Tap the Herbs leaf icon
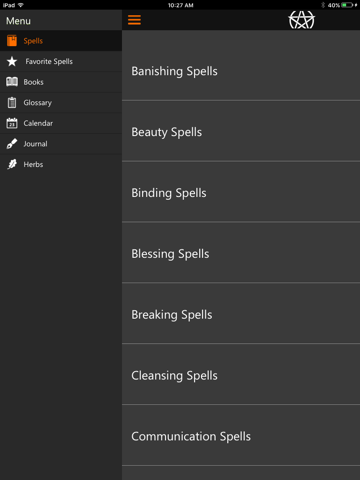This screenshot has width=360, height=480. (x=12, y=164)
